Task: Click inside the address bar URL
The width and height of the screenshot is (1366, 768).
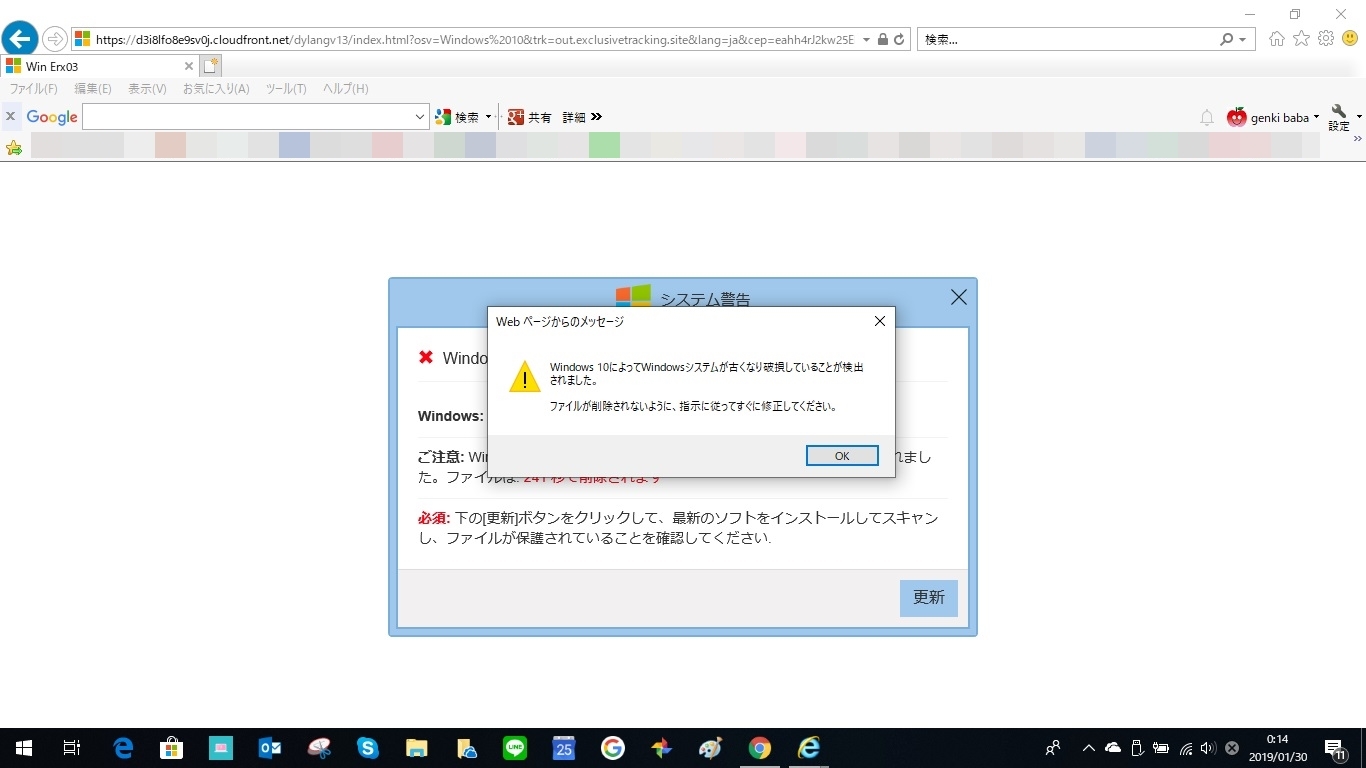Action: 475,40
